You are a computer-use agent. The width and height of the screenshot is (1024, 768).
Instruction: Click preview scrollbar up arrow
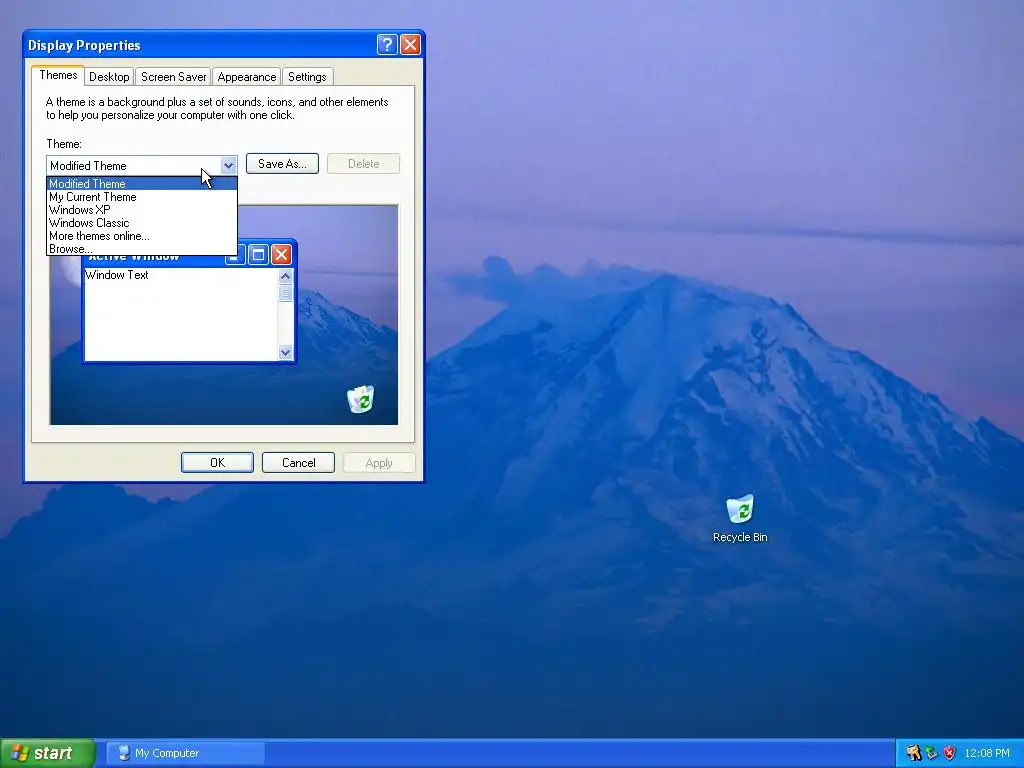(285, 276)
